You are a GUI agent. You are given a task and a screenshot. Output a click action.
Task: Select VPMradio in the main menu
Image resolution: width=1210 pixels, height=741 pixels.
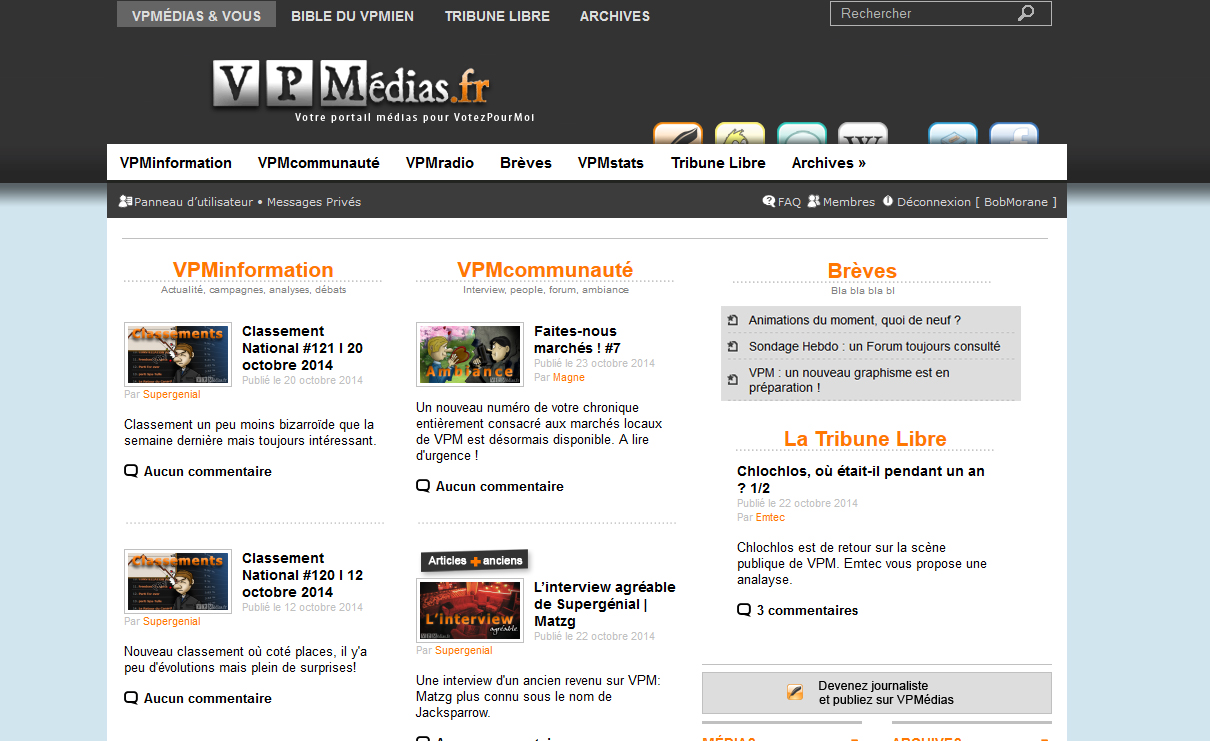[440, 163]
